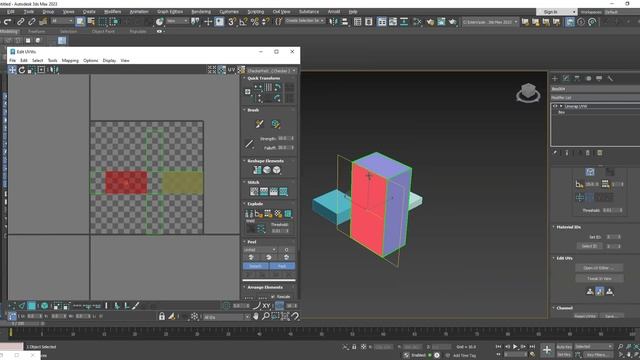The image size is (640, 360).
Task: Toggle the Rescale checkbox in Arrange Elements
Action: 273,297
